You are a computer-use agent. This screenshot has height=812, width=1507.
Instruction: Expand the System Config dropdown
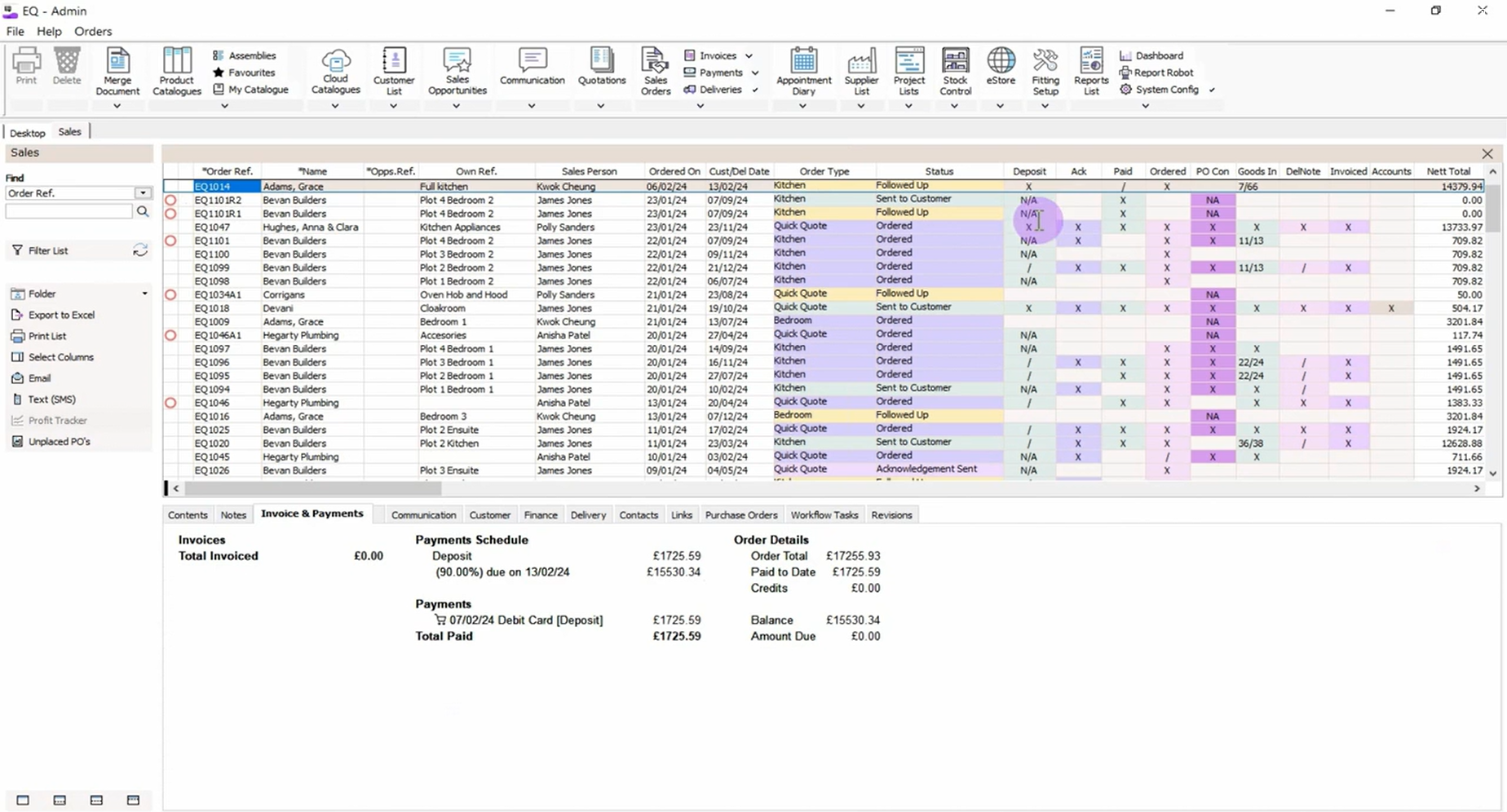pos(1212,90)
